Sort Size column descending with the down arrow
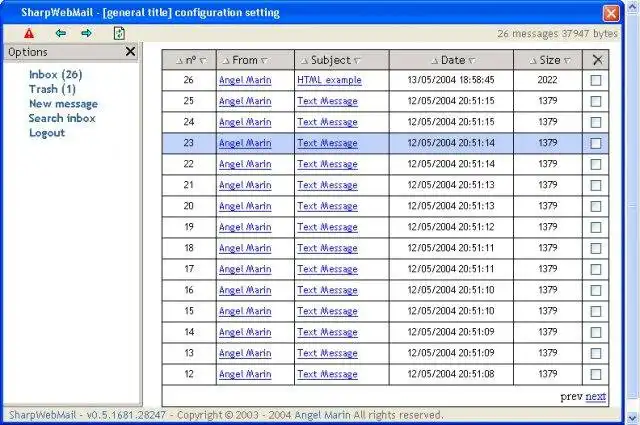The image size is (640, 425). [567, 61]
